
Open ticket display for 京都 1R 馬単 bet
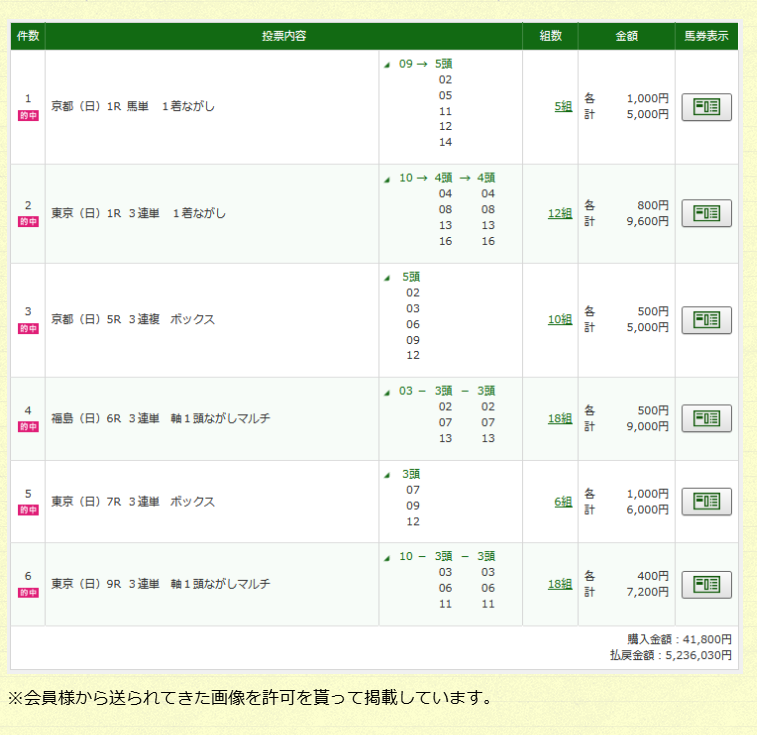click(706, 106)
